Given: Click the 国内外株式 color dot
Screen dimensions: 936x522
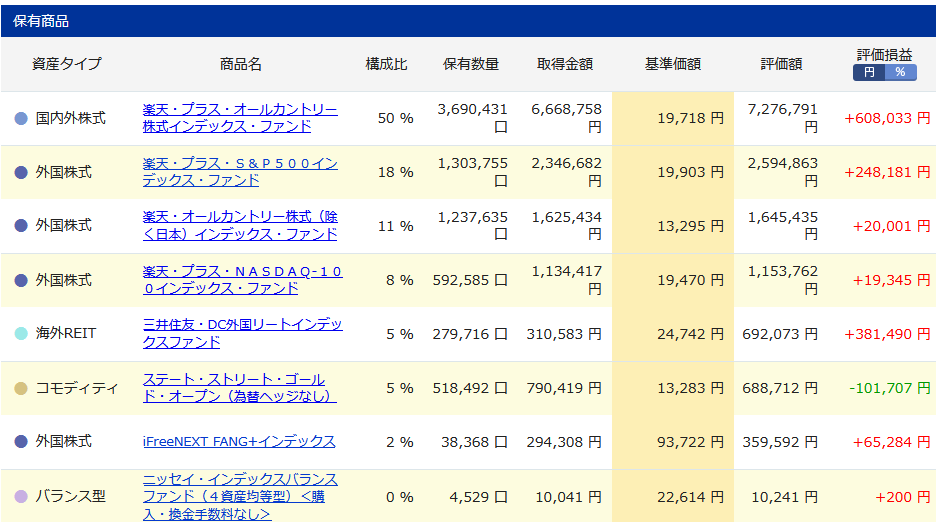Looking at the screenshot, I should click(x=21, y=118).
